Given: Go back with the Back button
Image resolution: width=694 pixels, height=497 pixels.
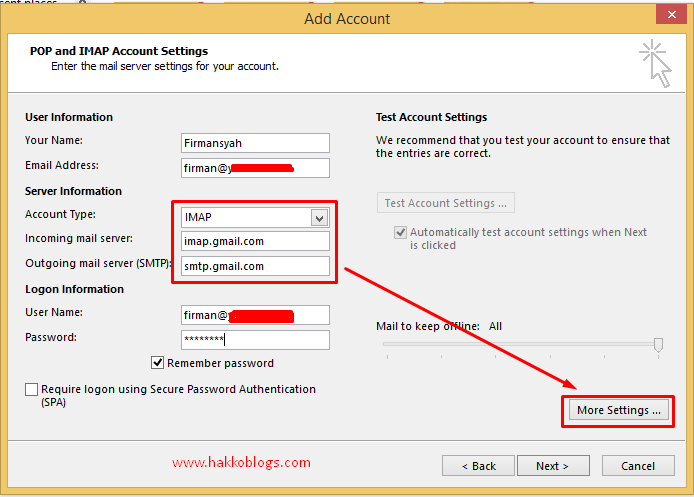Looking at the screenshot, I should click(478, 466).
